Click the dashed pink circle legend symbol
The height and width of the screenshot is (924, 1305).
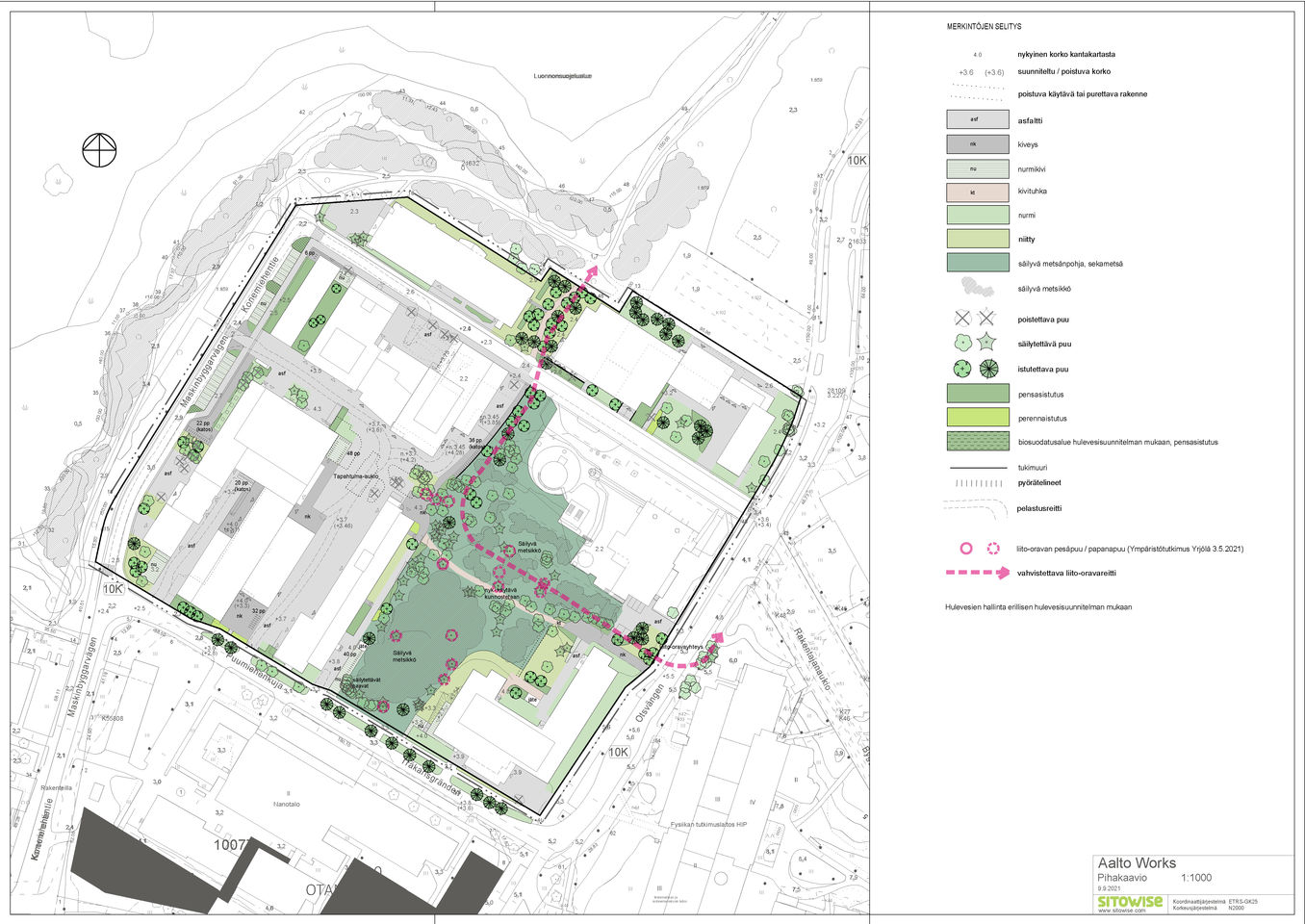coord(993,549)
